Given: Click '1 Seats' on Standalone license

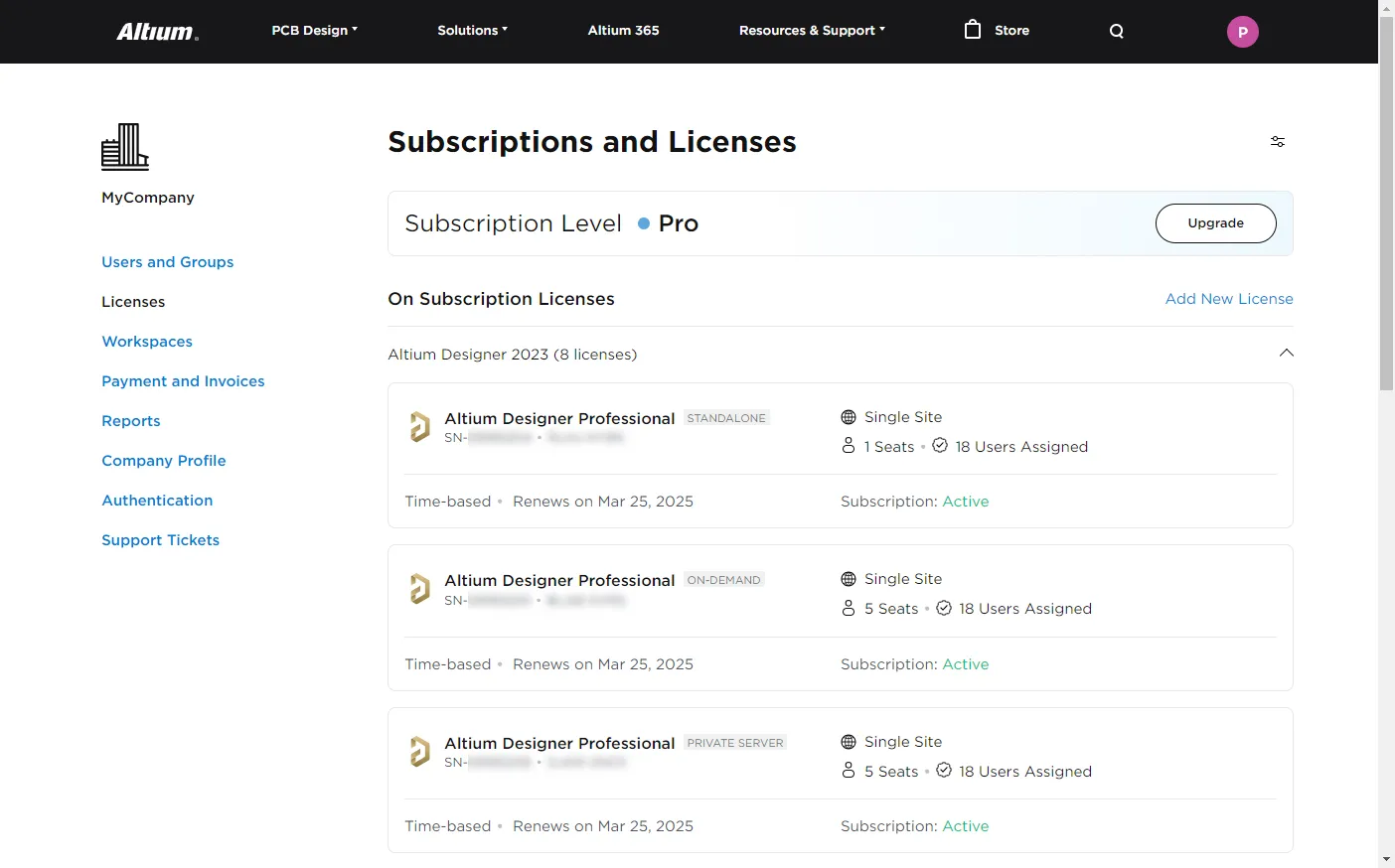Looking at the screenshot, I should tap(889, 447).
